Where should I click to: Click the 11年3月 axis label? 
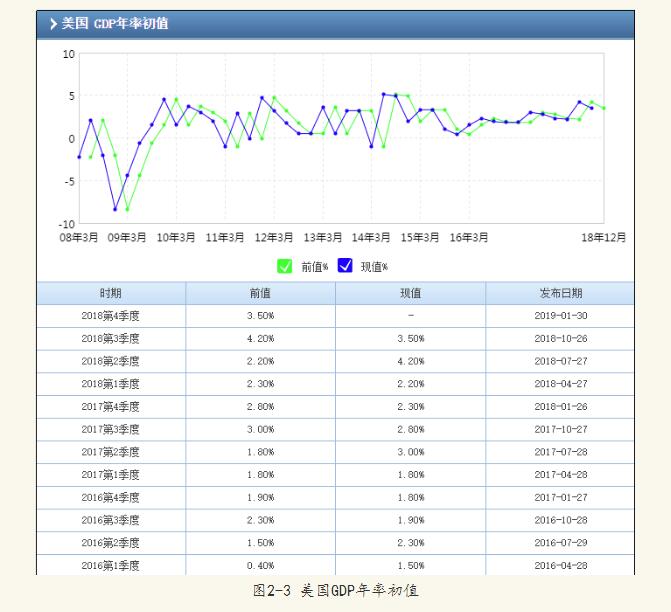coord(225,237)
